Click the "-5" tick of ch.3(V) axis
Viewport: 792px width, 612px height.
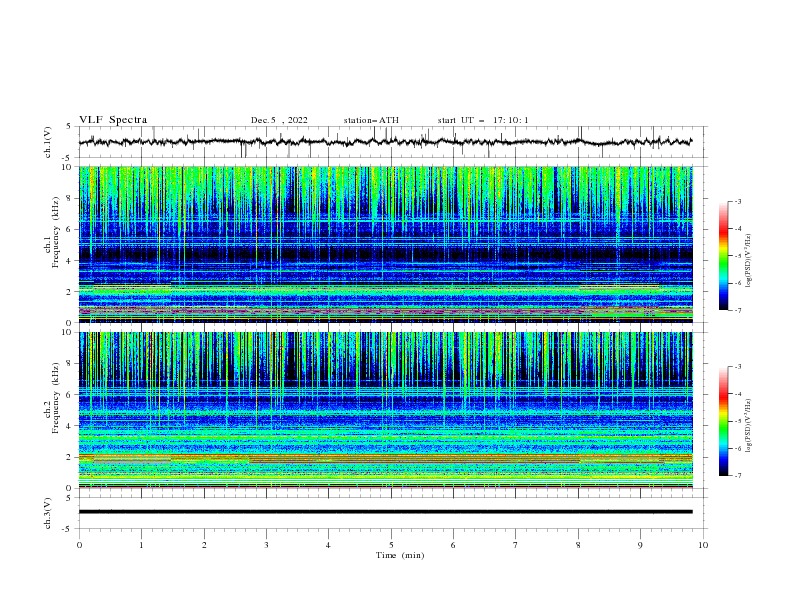68,529
